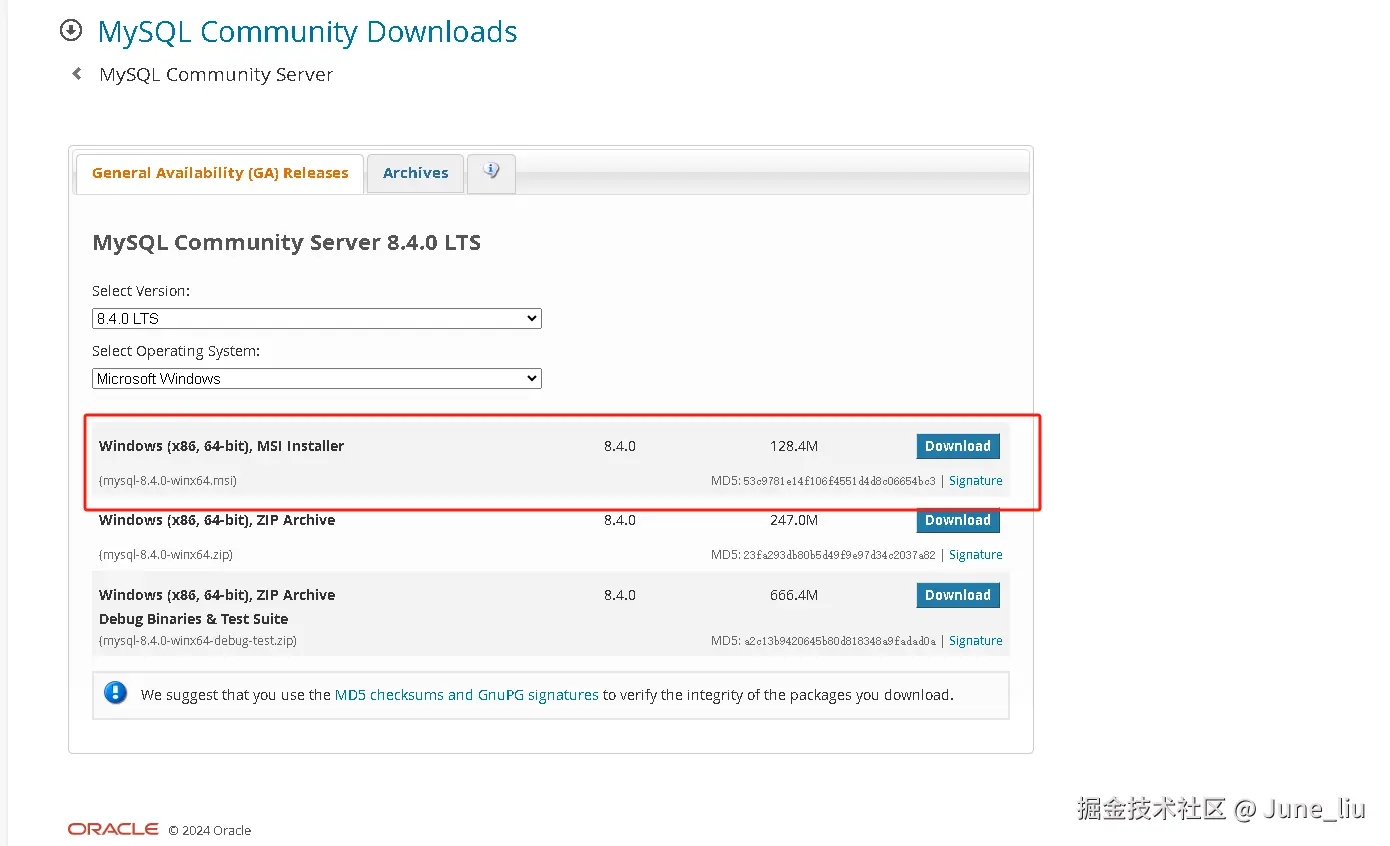The width and height of the screenshot is (1390, 846).
Task: Click the 128.4M size value
Action: tap(794, 446)
